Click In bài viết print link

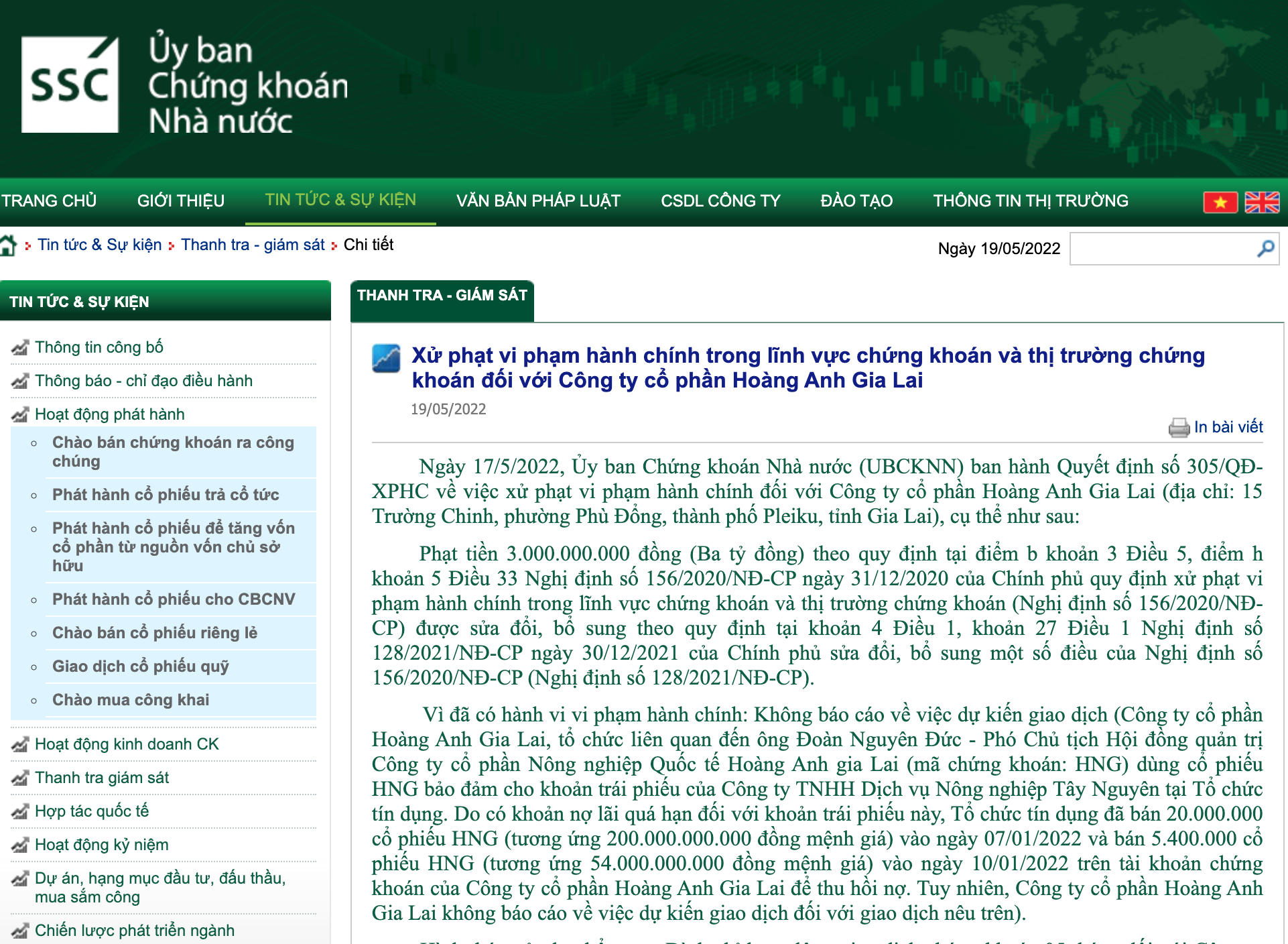pos(1228,427)
